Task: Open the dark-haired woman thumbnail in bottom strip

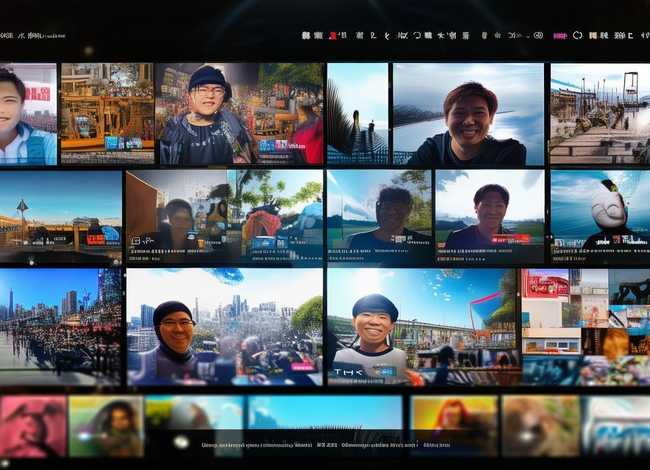Action: coord(105,426)
